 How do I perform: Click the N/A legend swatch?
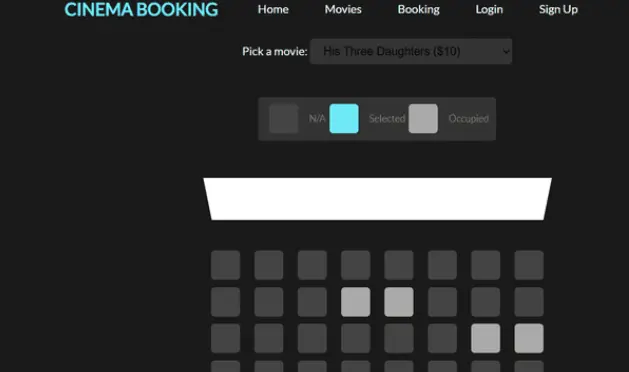[284, 118]
